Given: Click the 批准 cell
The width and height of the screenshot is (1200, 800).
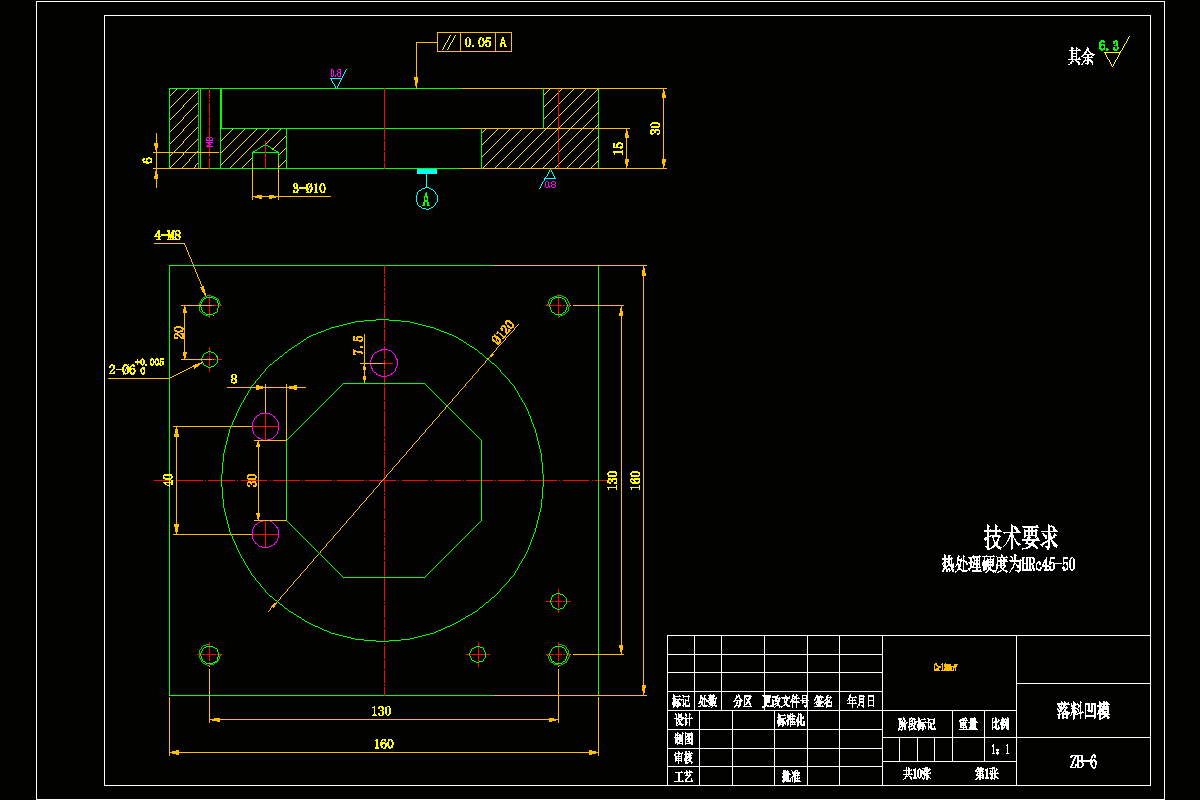Looking at the screenshot, I should (790, 776).
